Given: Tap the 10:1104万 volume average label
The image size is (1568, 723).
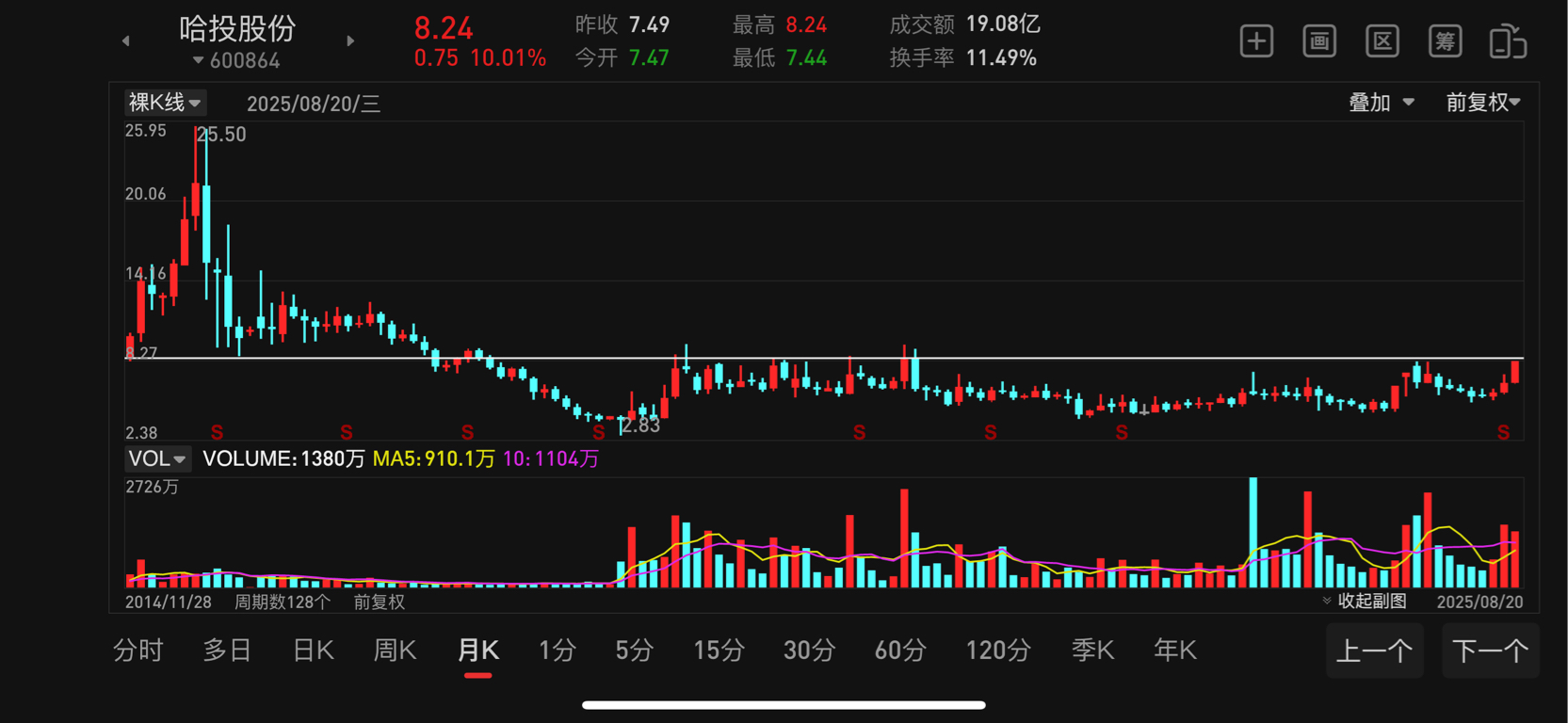Looking at the screenshot, I should point(551,458).
